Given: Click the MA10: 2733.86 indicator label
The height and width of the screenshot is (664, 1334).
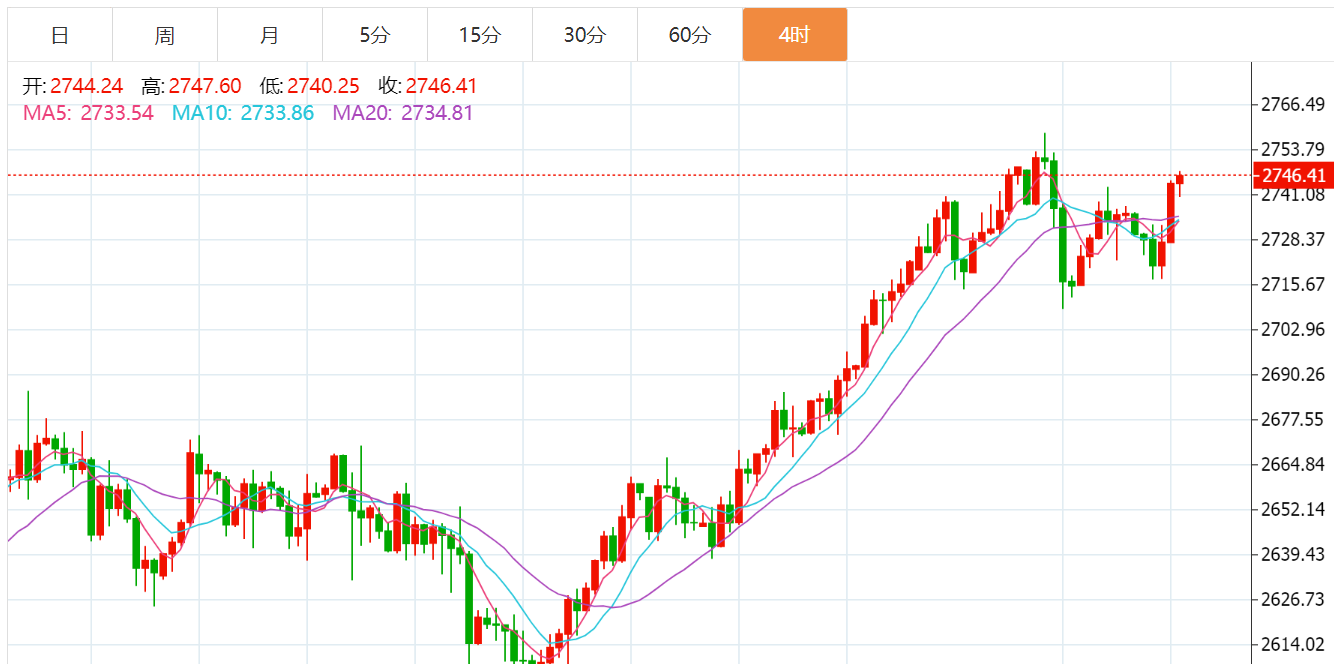Looking at the screenshot, I should (243, 113).
